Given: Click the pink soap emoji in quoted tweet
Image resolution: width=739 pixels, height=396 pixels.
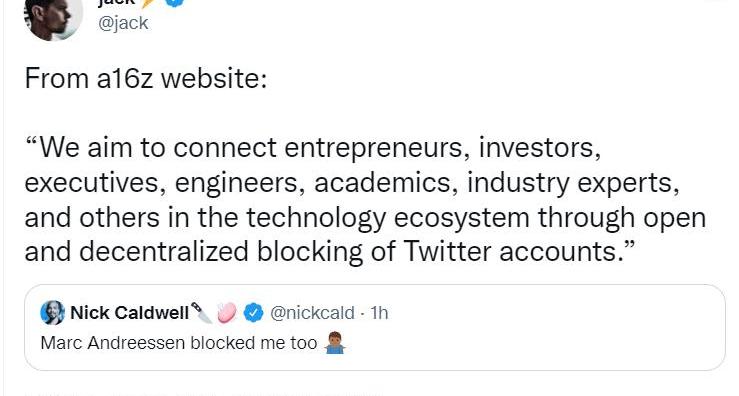Looking at the screenshot, I should (x=227, y=313).
